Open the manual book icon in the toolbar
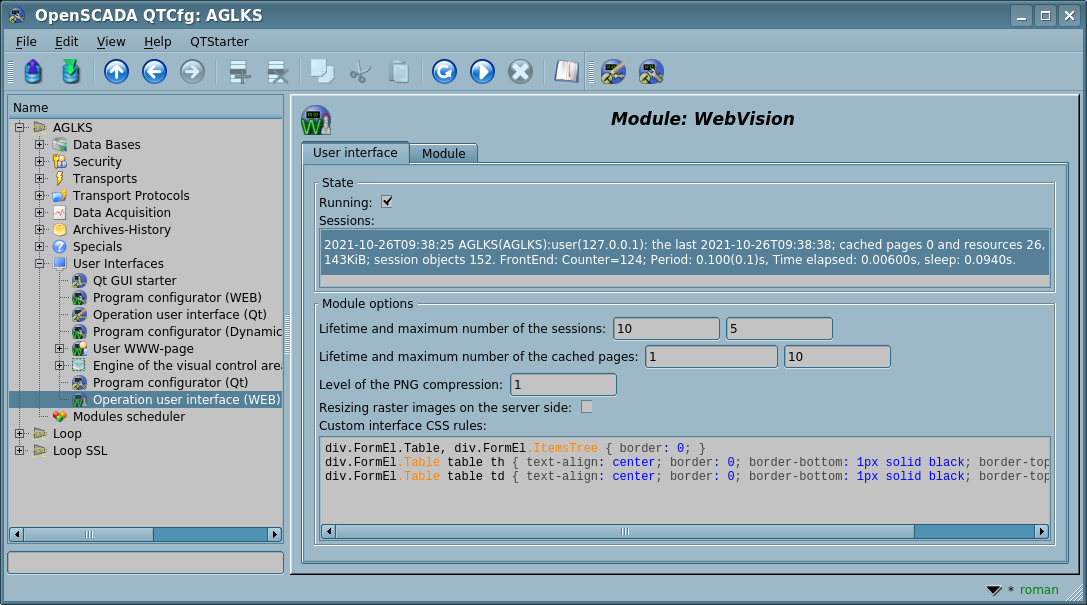This screenshot has width=1087, height=605. pyautogui.click(x=567, y=72)
